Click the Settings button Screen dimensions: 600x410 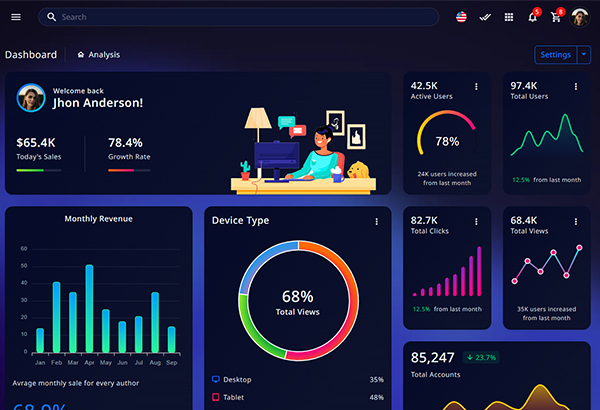pos(554,55)
